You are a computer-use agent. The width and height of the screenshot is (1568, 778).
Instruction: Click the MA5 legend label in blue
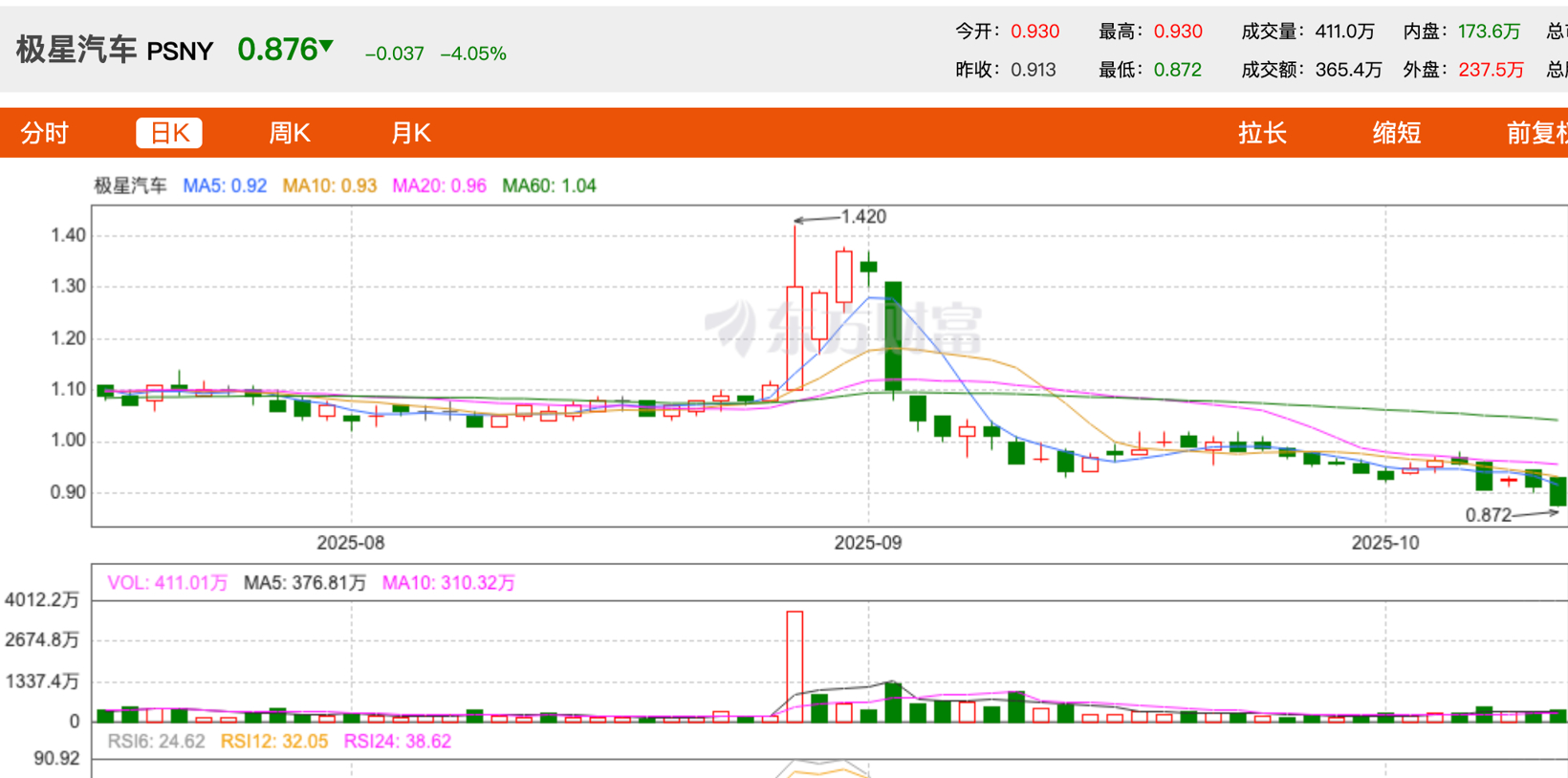[x=225, y=185]
